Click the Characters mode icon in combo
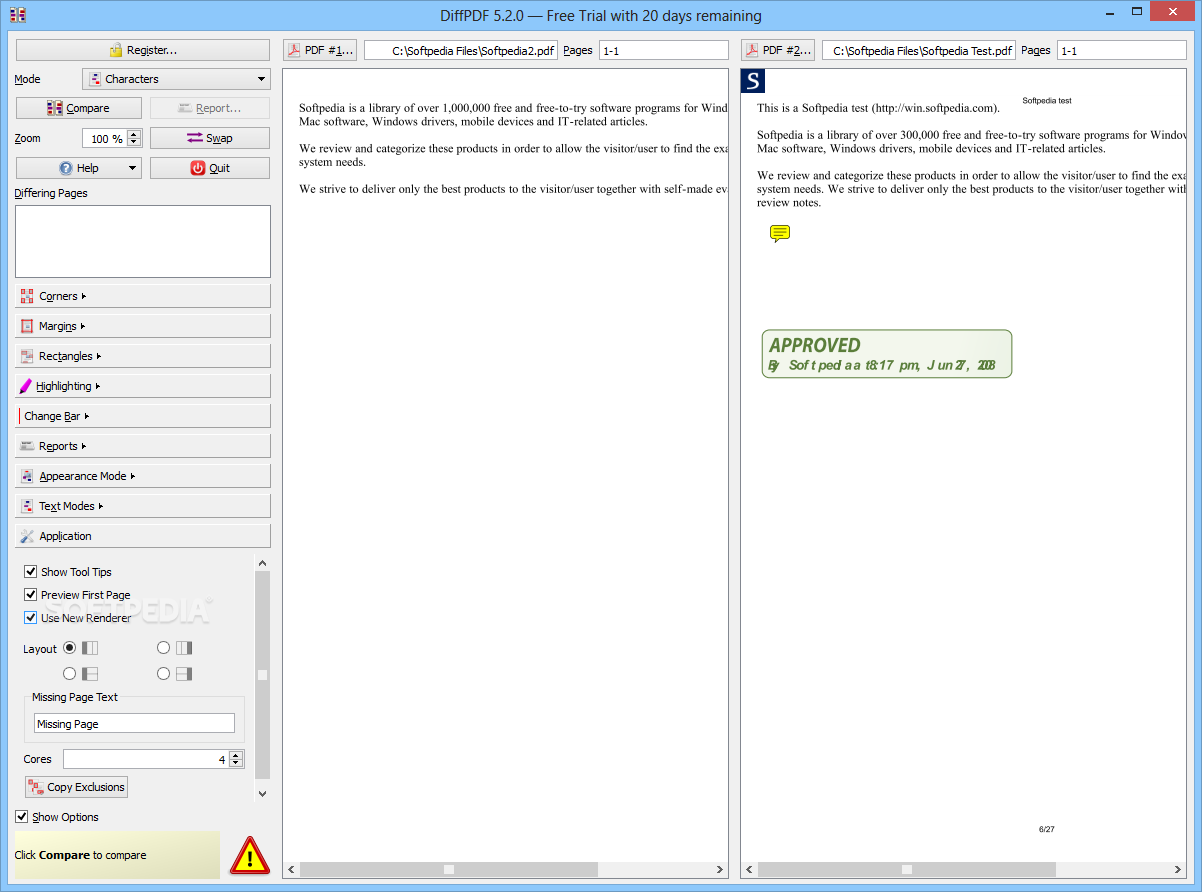Image resolution: width=1202 pixels, height=892 pixels. pyautogui.click(x=95, y=79)
